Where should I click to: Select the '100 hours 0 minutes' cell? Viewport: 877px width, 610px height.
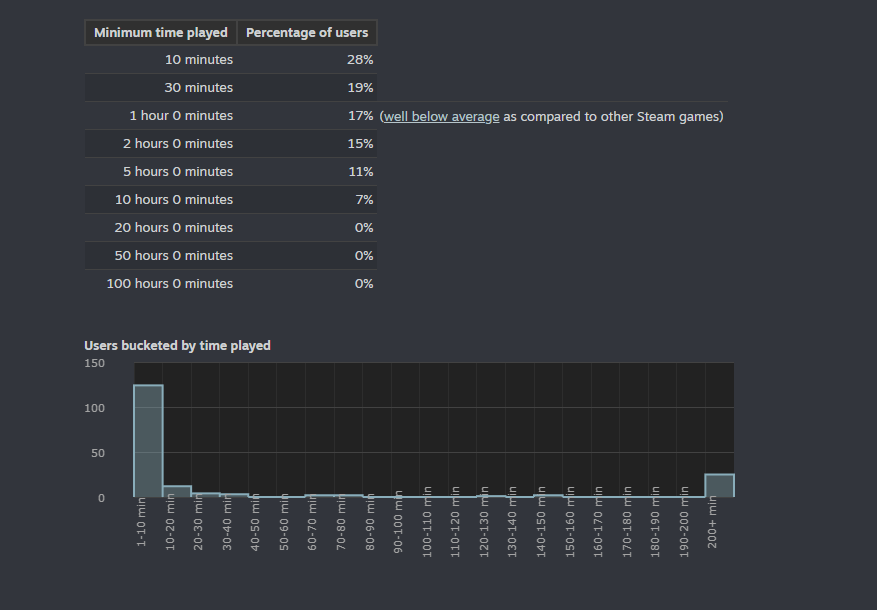pyautogui.click(x=161, y=283)
